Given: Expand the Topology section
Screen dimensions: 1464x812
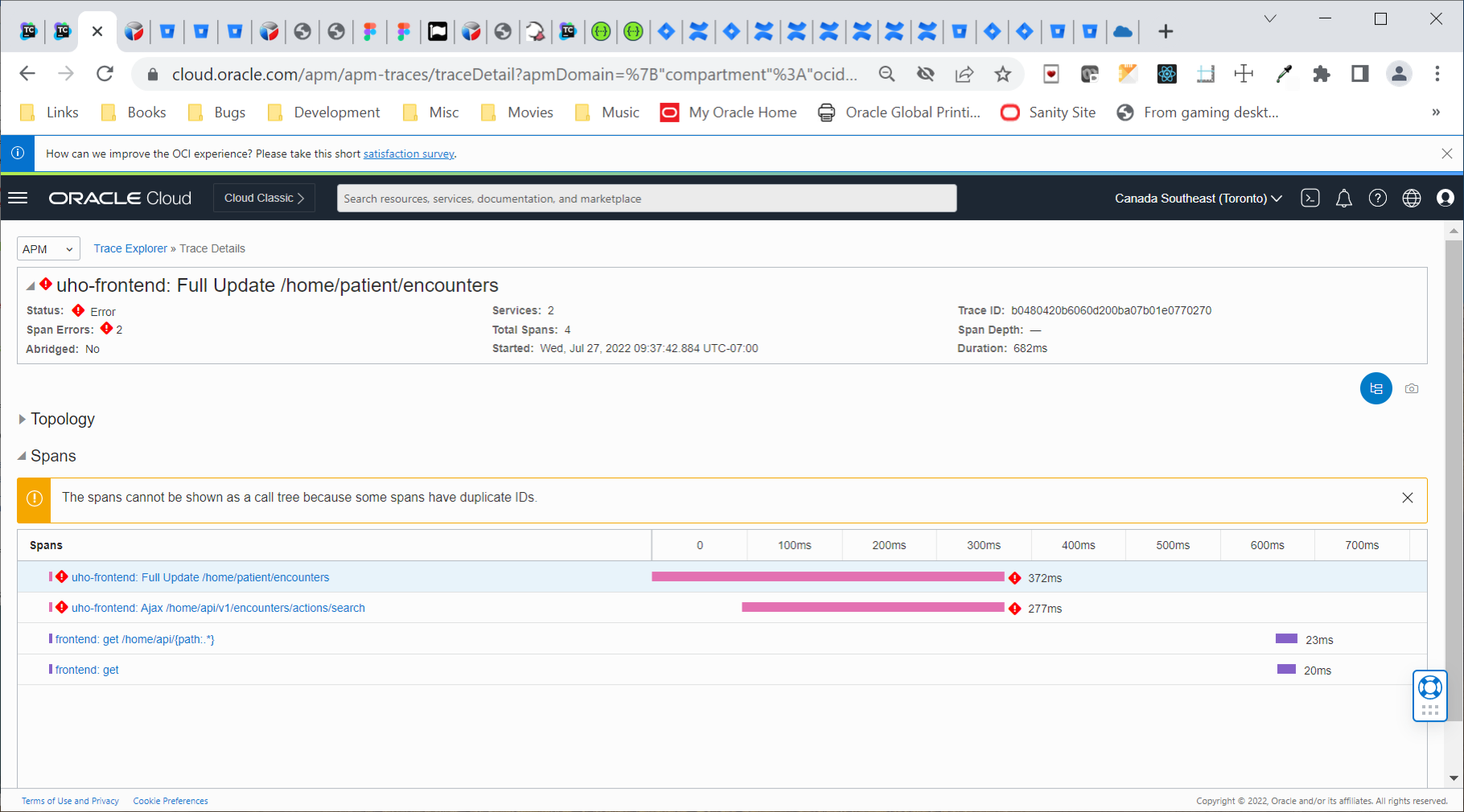Looking at the screenshot, I should click(23, 419).
